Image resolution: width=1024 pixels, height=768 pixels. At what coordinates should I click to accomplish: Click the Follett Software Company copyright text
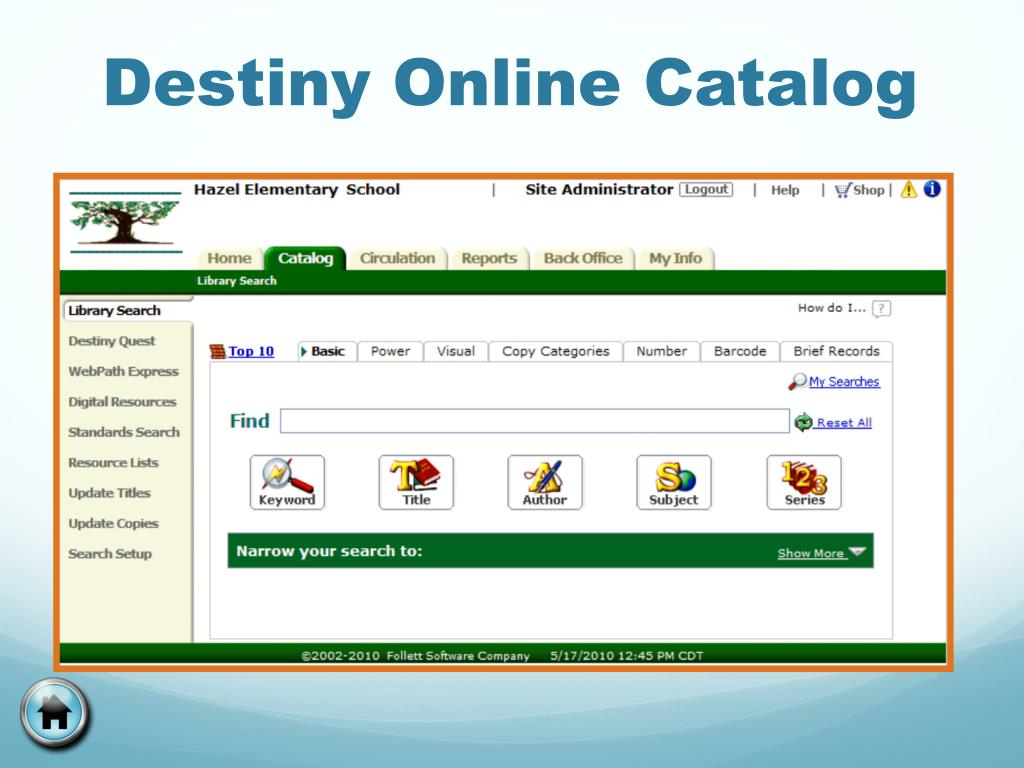coord(415,655)
